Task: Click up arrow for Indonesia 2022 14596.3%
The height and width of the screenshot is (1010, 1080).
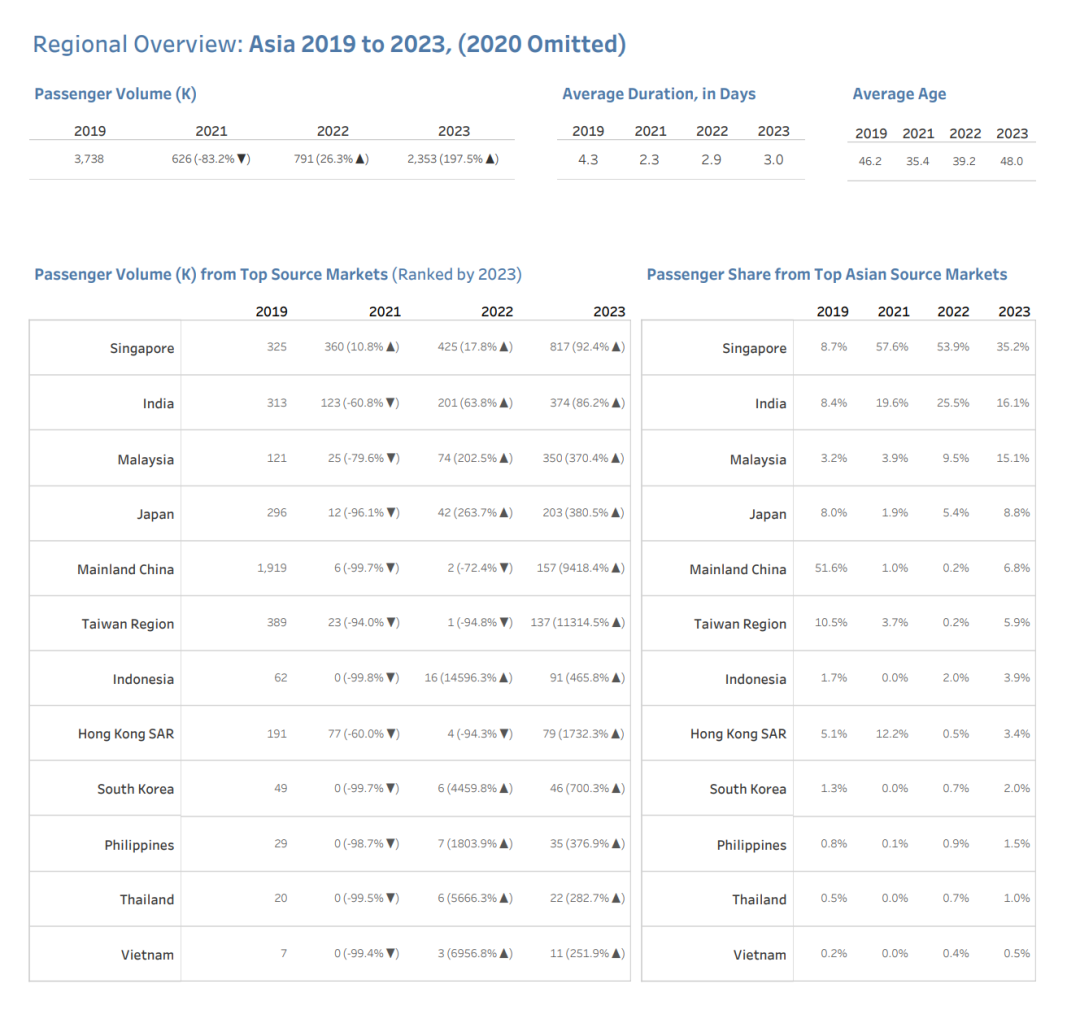Action: click(x=505, y=678)
